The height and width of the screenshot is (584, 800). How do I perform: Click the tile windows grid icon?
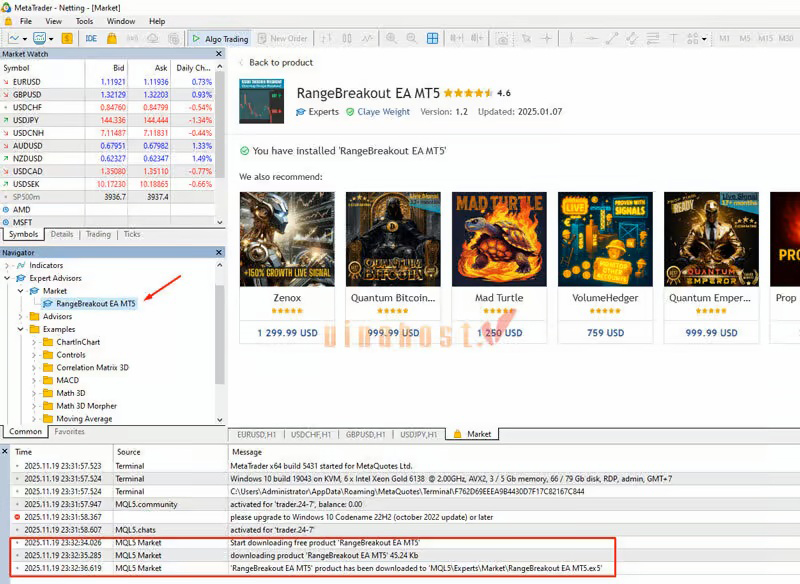[433, 38]
